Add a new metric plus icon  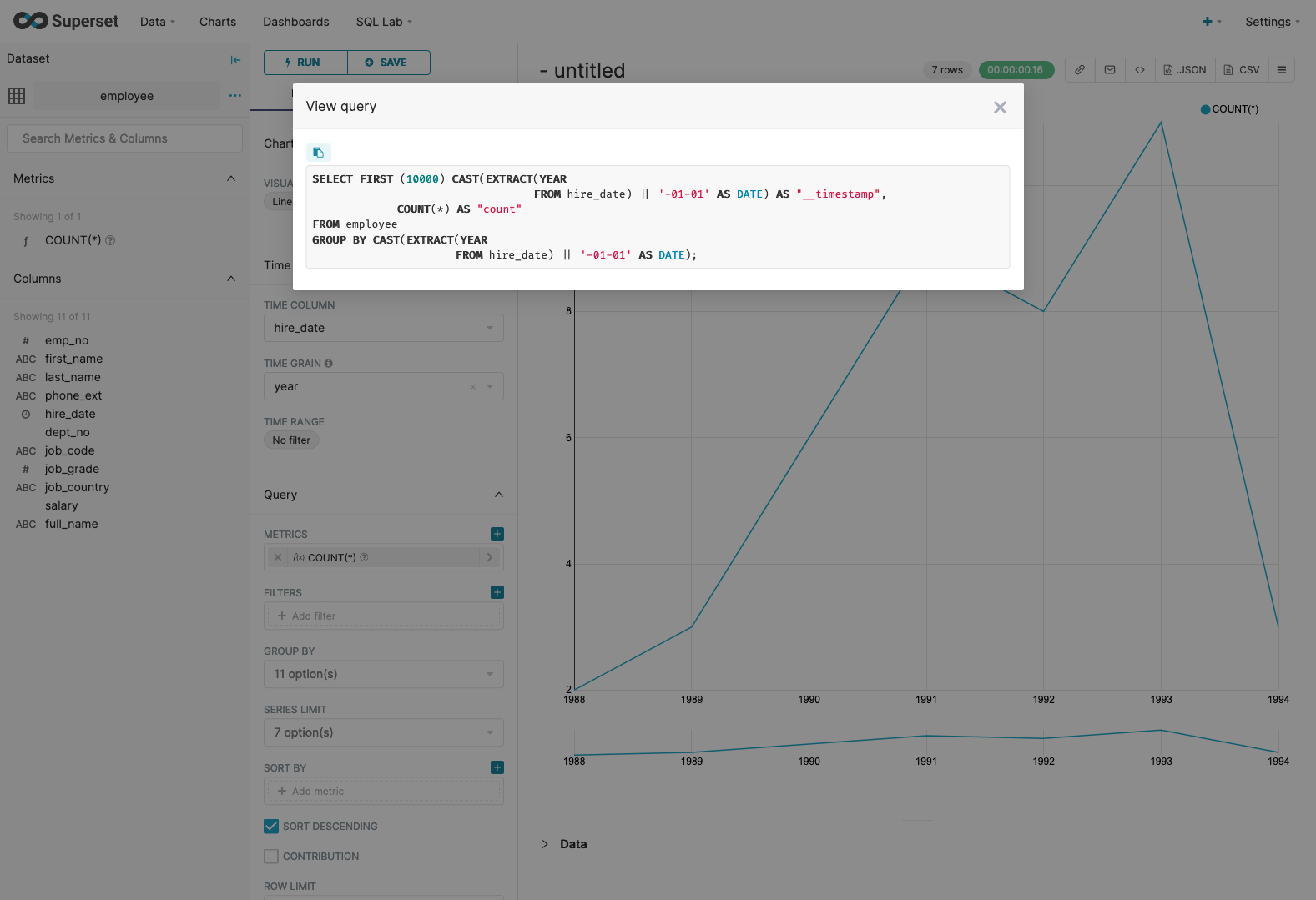pyautogui.click(x=497, y=534)
